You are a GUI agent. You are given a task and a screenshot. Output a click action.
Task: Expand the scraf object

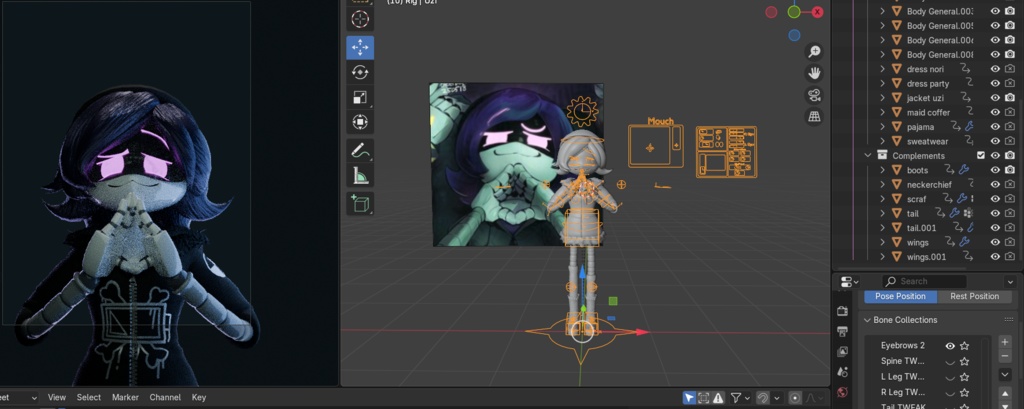(x=882, y=199)
